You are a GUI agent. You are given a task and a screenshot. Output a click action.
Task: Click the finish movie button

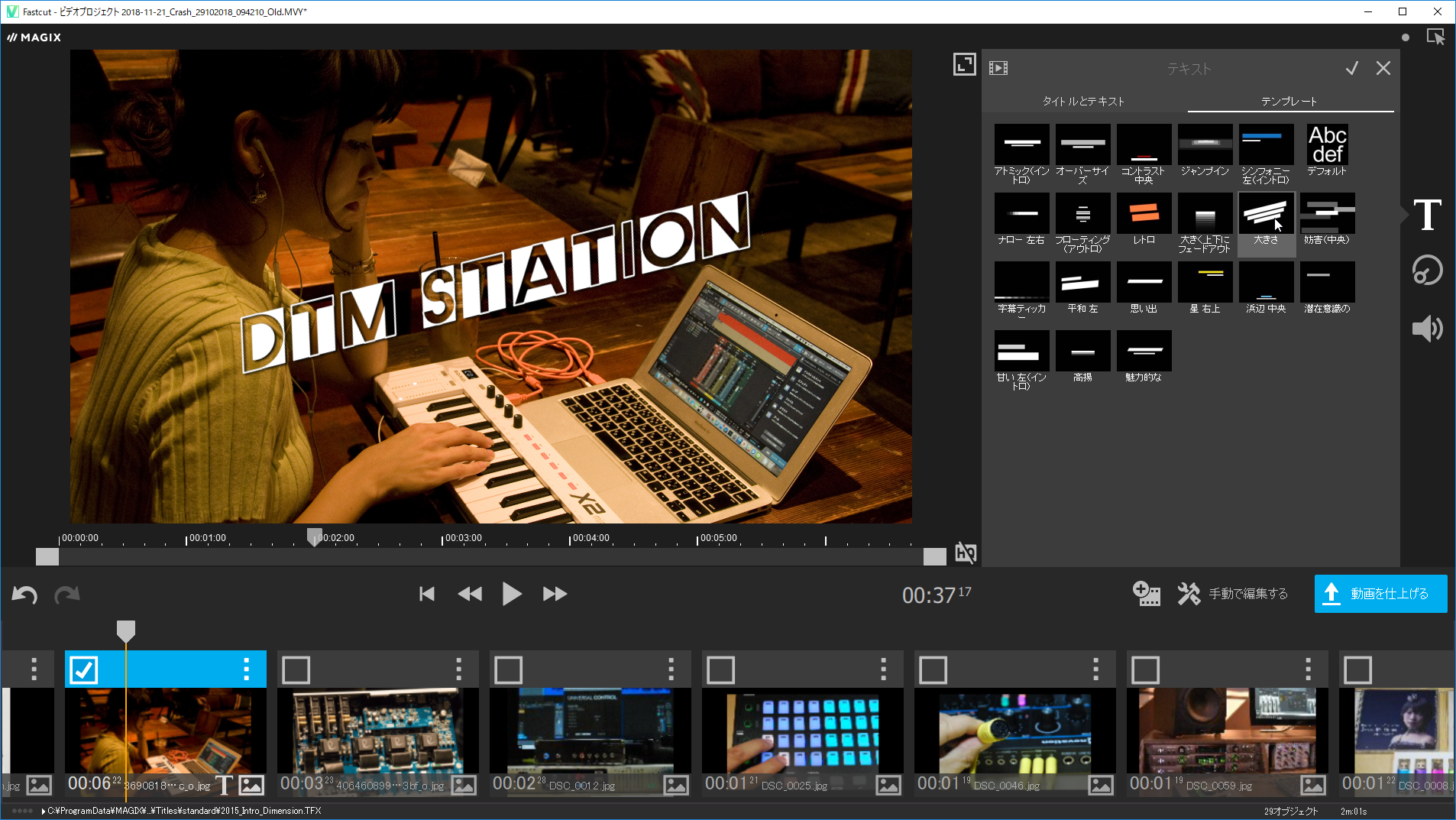click(x=1380, y=594)
